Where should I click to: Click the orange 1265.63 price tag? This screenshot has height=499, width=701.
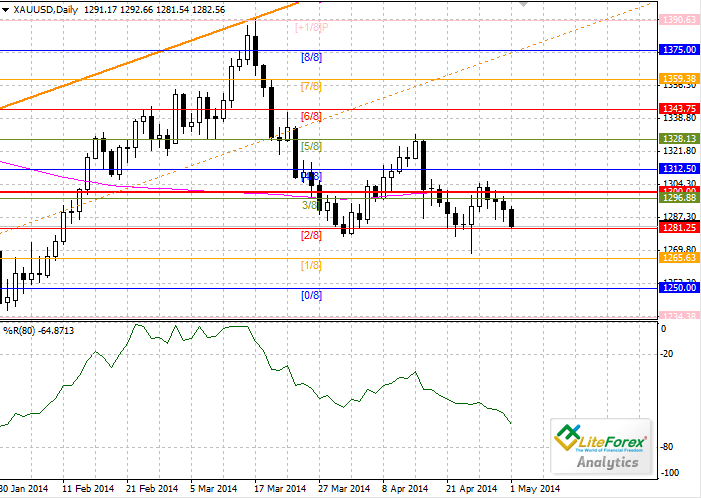[x=679, y=258]
